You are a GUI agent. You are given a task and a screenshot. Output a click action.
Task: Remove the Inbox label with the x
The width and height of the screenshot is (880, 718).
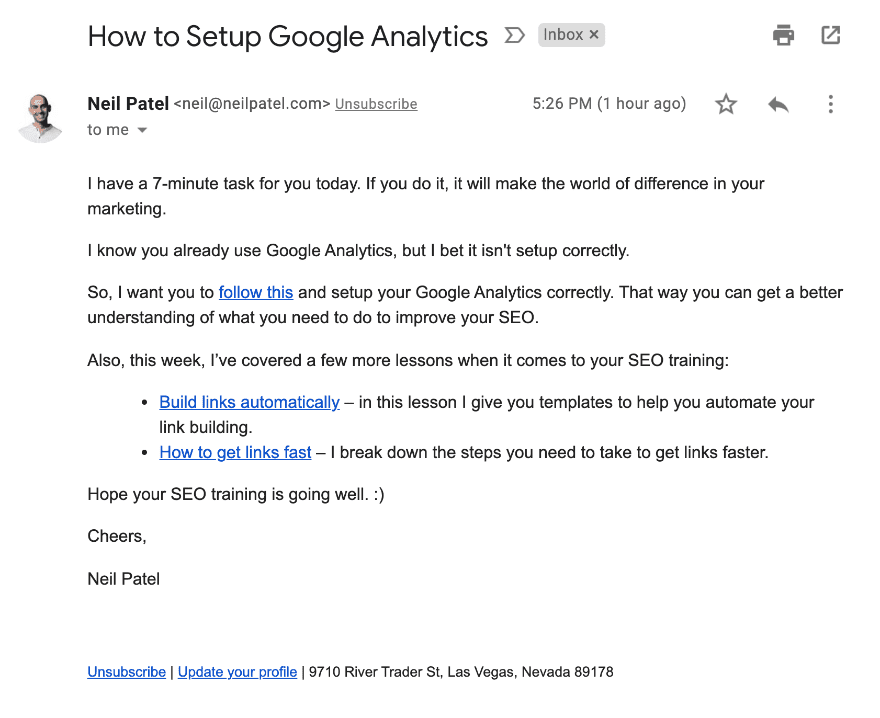[x=594, y=35]
